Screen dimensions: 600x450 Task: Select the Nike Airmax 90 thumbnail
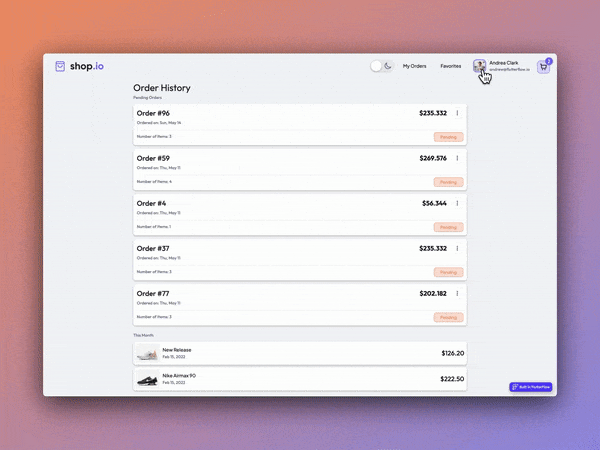(x=147, y=380)
